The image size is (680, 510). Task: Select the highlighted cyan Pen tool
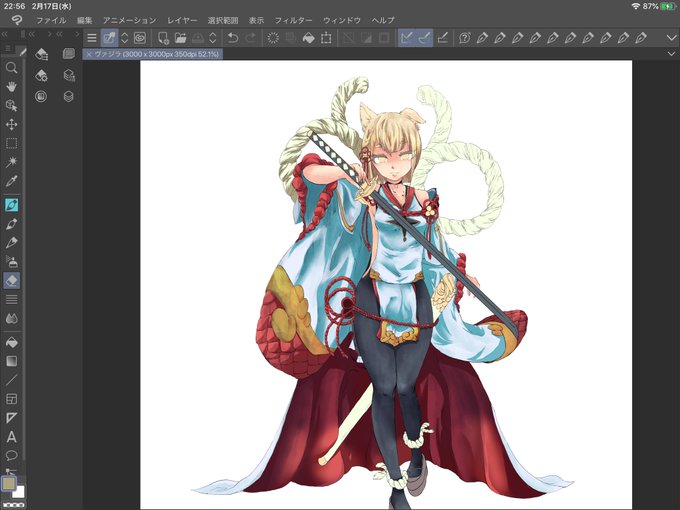(11, 205)
